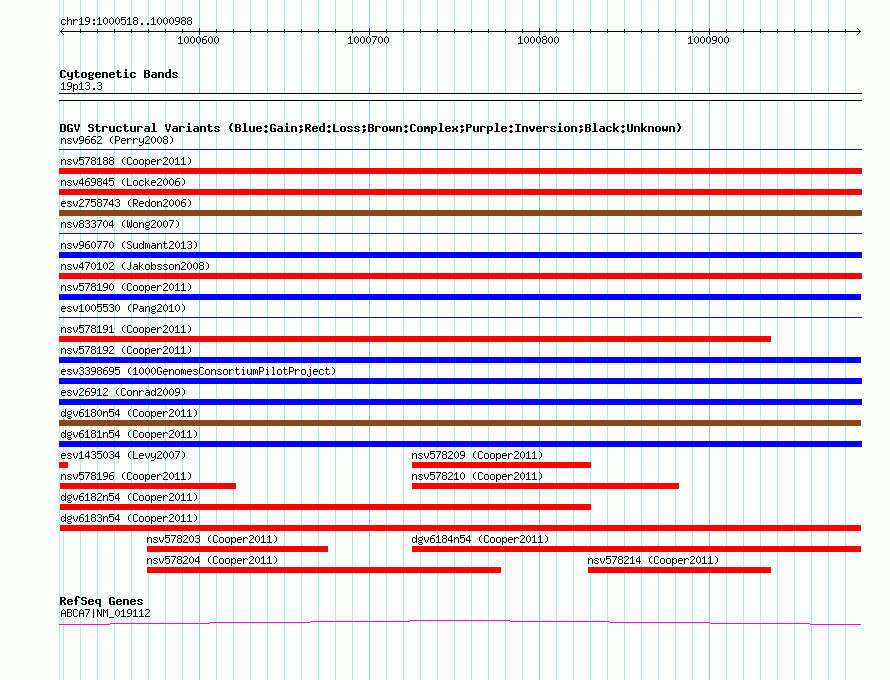890x680 pixels.
Task: Select the nsv578214 red loss bar
Action: 679,570
